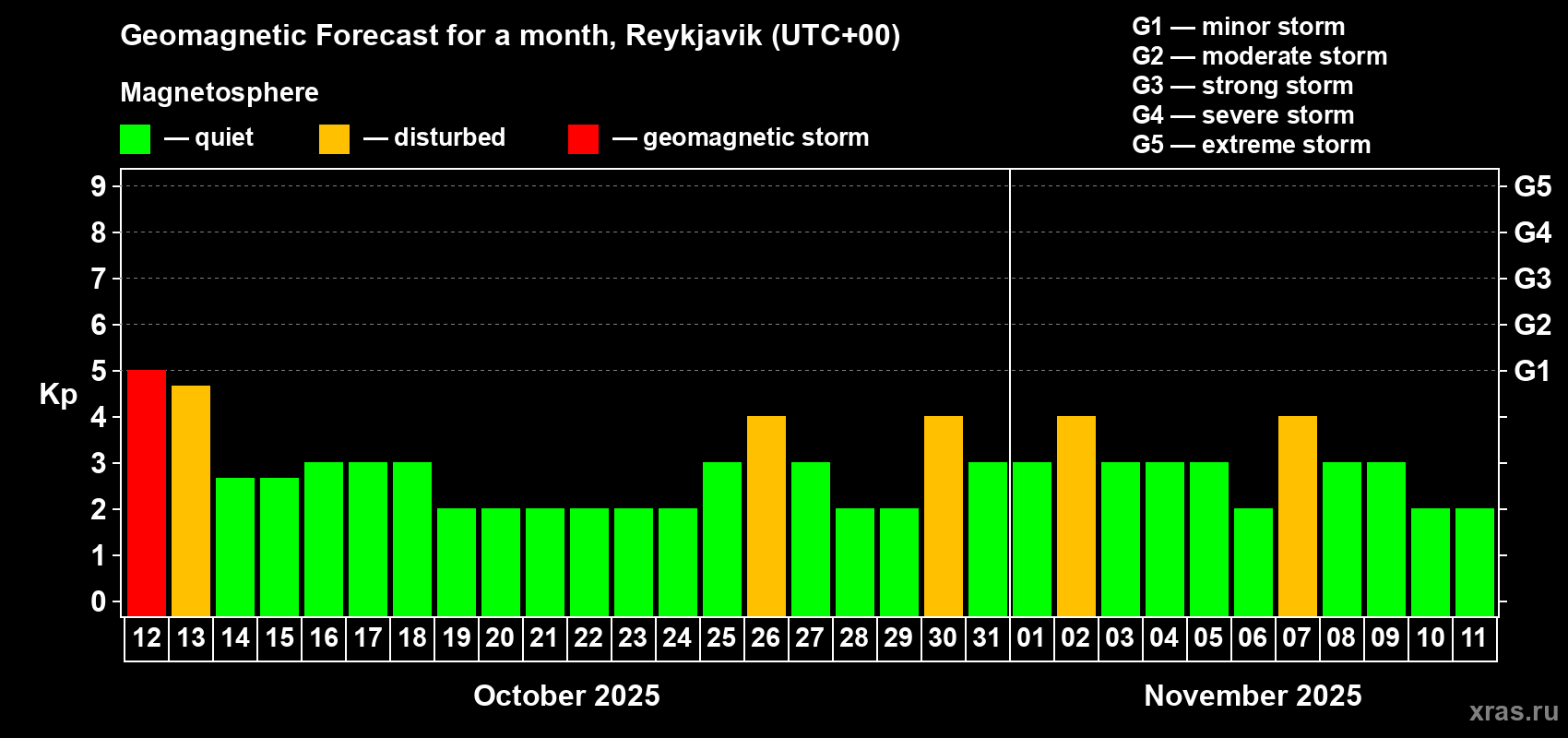Click the date label 11 in November

[1474, 637]
